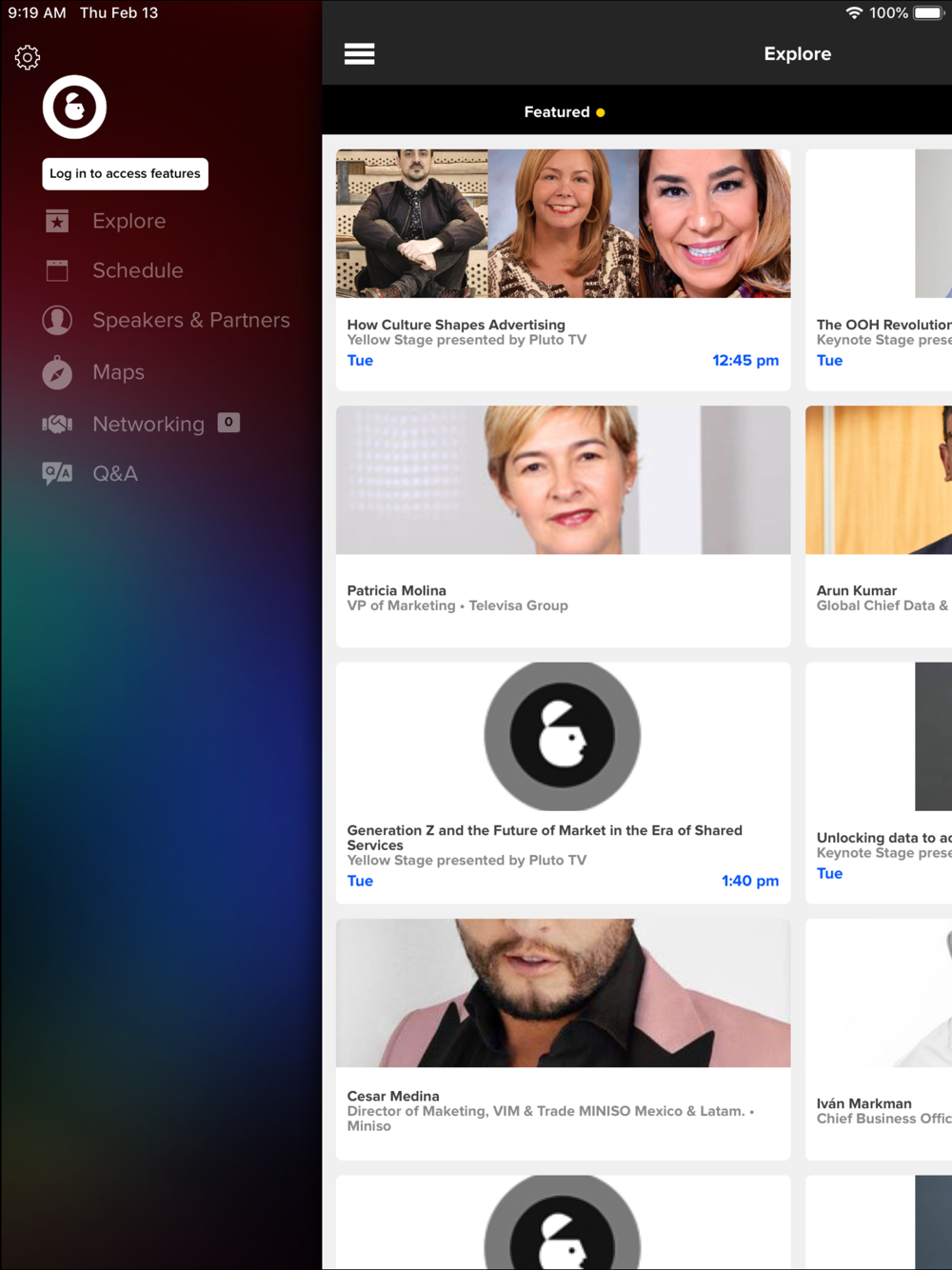Click the Q&A speech bubble icon

click(57, 473)
